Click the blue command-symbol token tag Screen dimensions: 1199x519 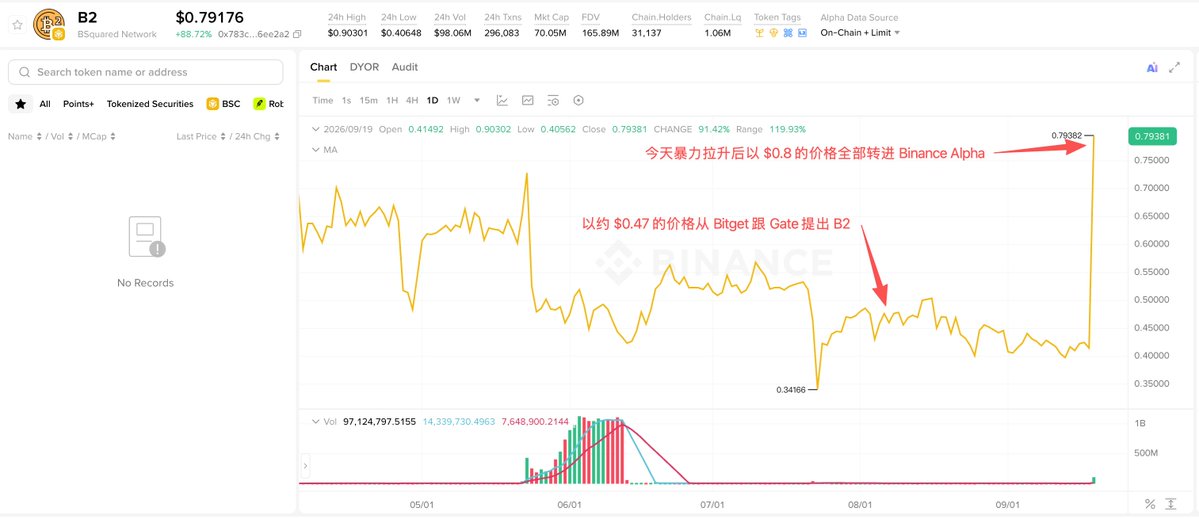788,33
